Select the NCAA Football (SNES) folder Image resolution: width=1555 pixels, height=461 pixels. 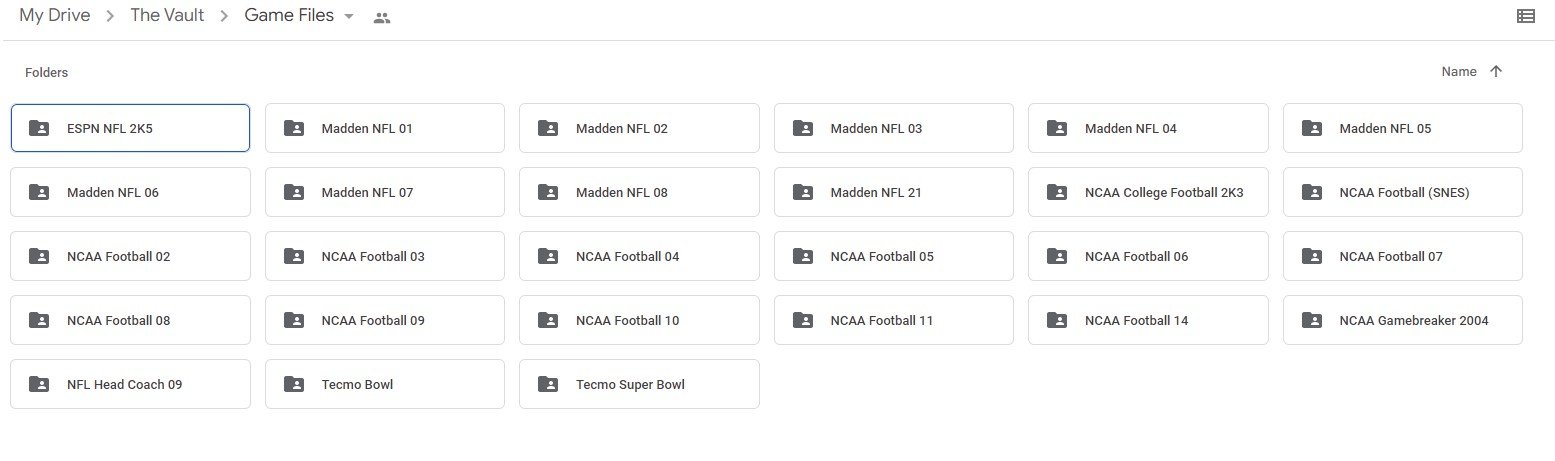click(1402, 192)
